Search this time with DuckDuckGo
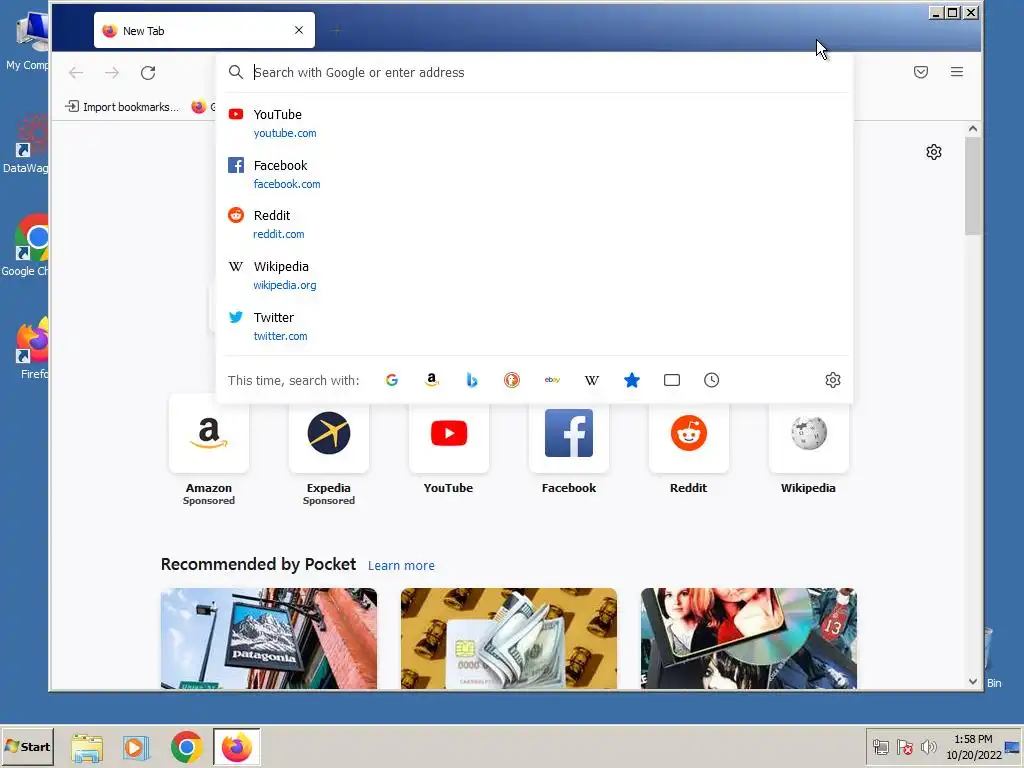Image resolution: width=1024 pixels, height=768 pixels. click(512, 380)
